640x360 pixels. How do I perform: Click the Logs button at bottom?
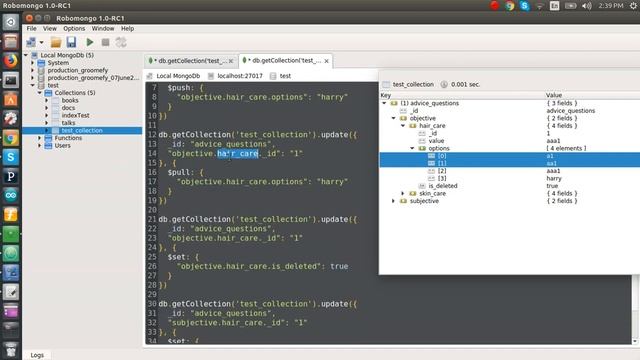pyautogui.click(x=37, y=355)
